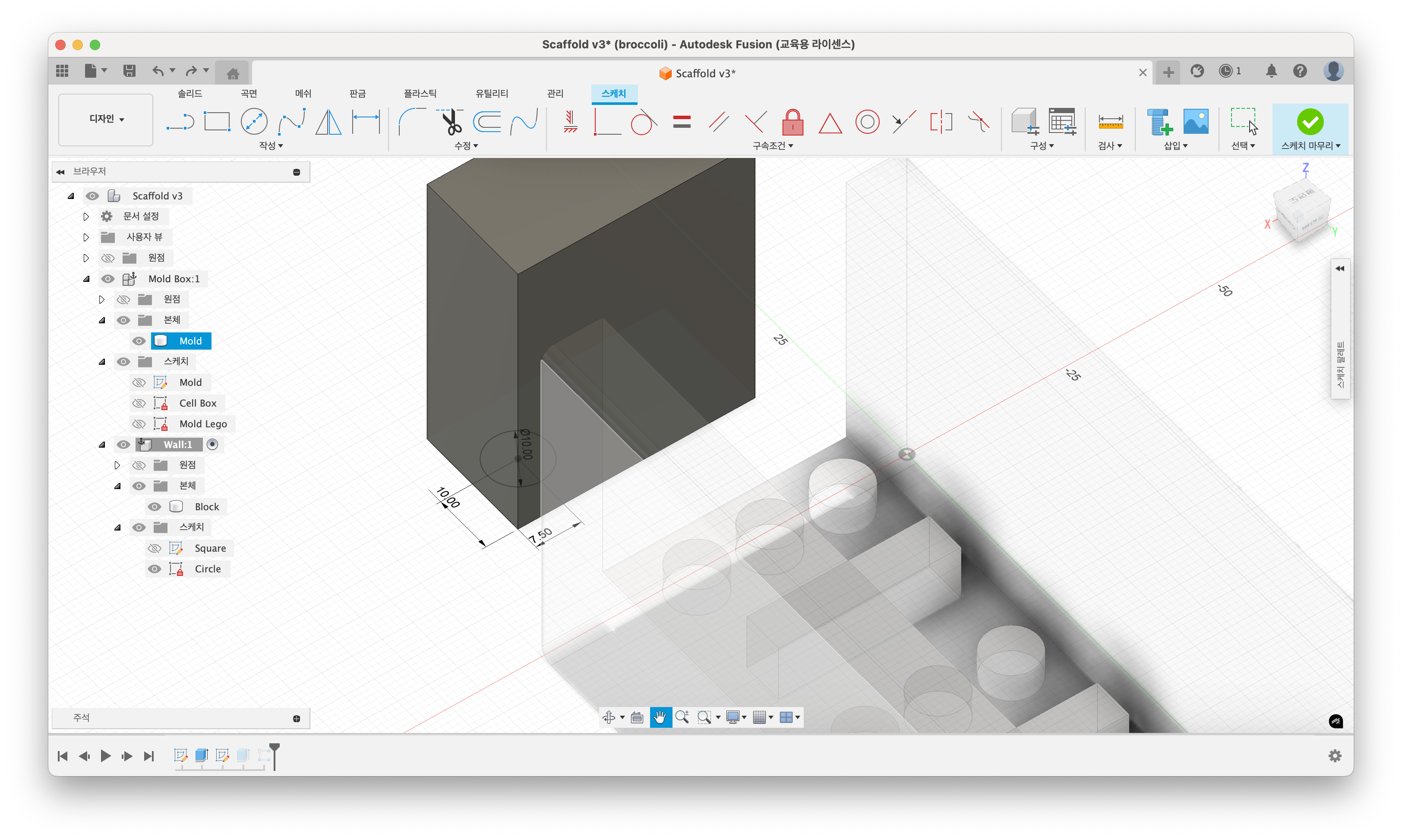The height and width of the screenshot is (840, 1402).
Task: Hide the Block body
Action: point(154,507)
